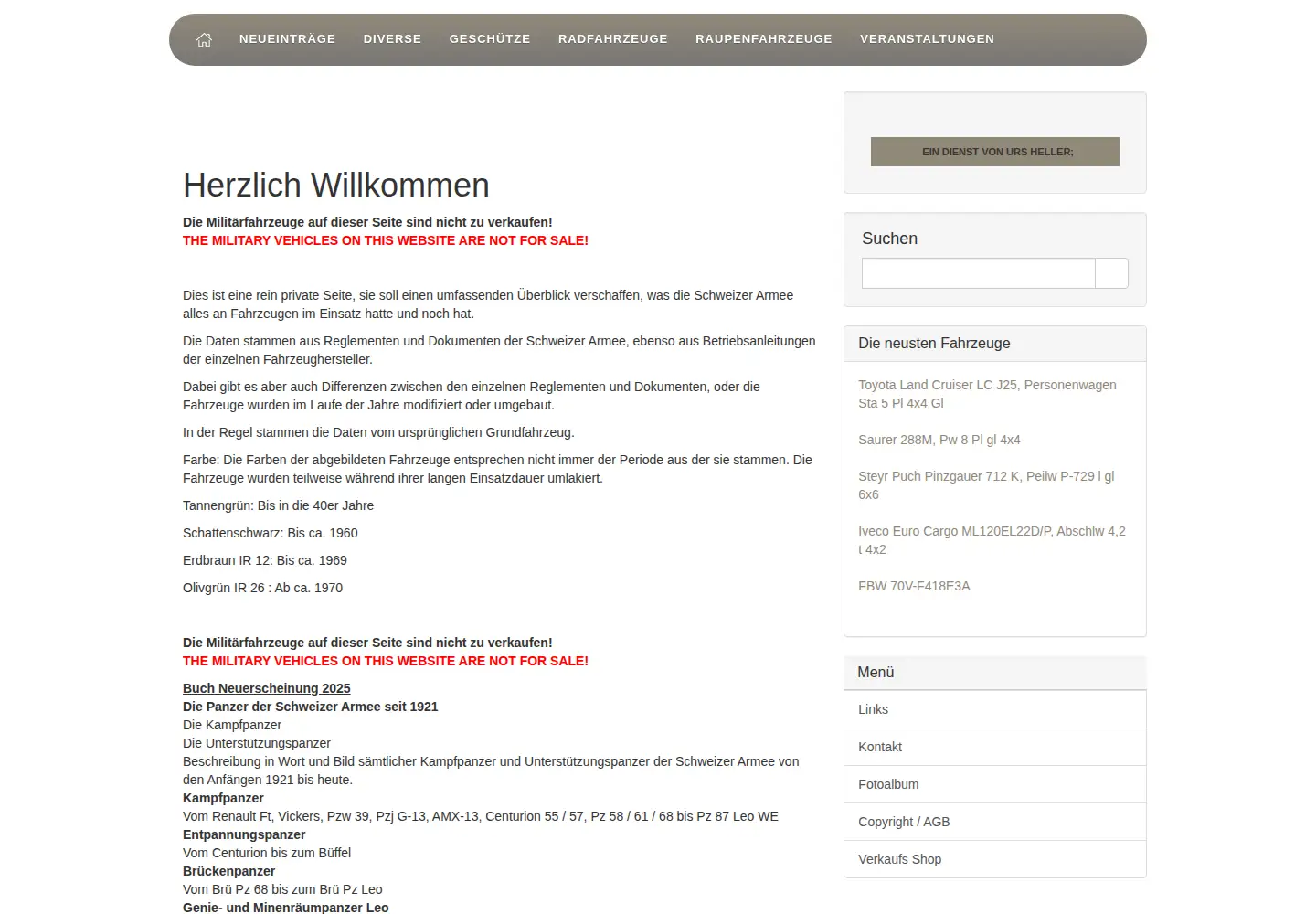
Task: Open the Raupenfahrzeuge menu
Action: point(764,39)
